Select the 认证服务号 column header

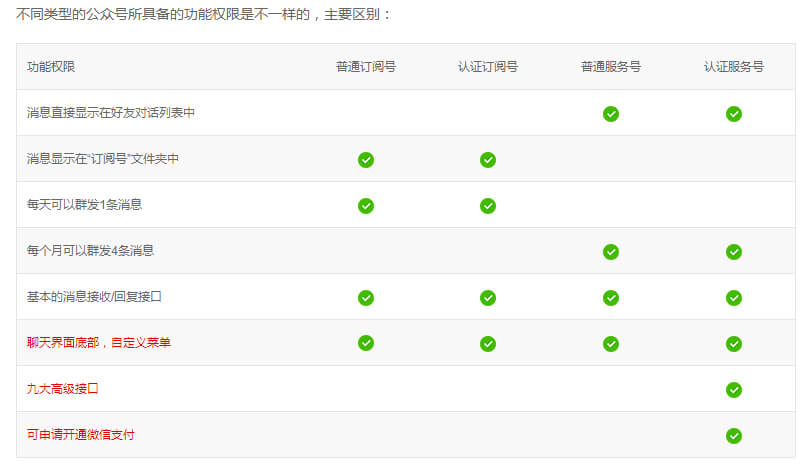pyautogui.click(x=734, y=67)
